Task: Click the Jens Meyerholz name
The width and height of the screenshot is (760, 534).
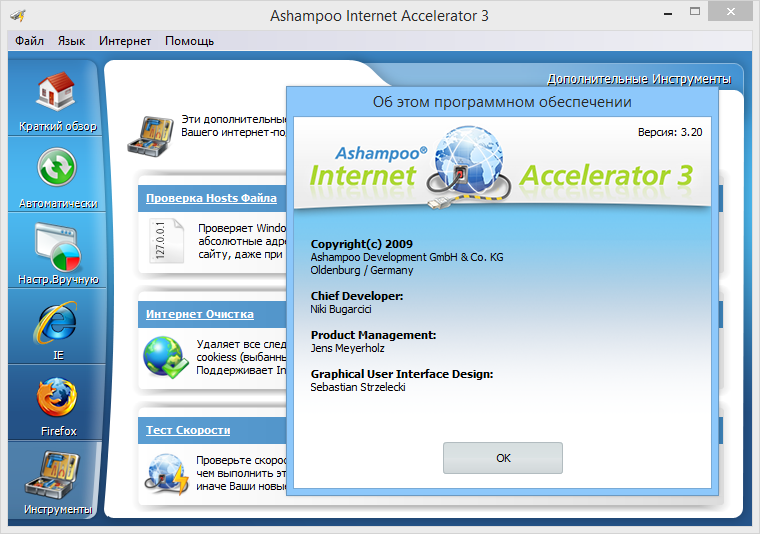Action: point(348,348)
